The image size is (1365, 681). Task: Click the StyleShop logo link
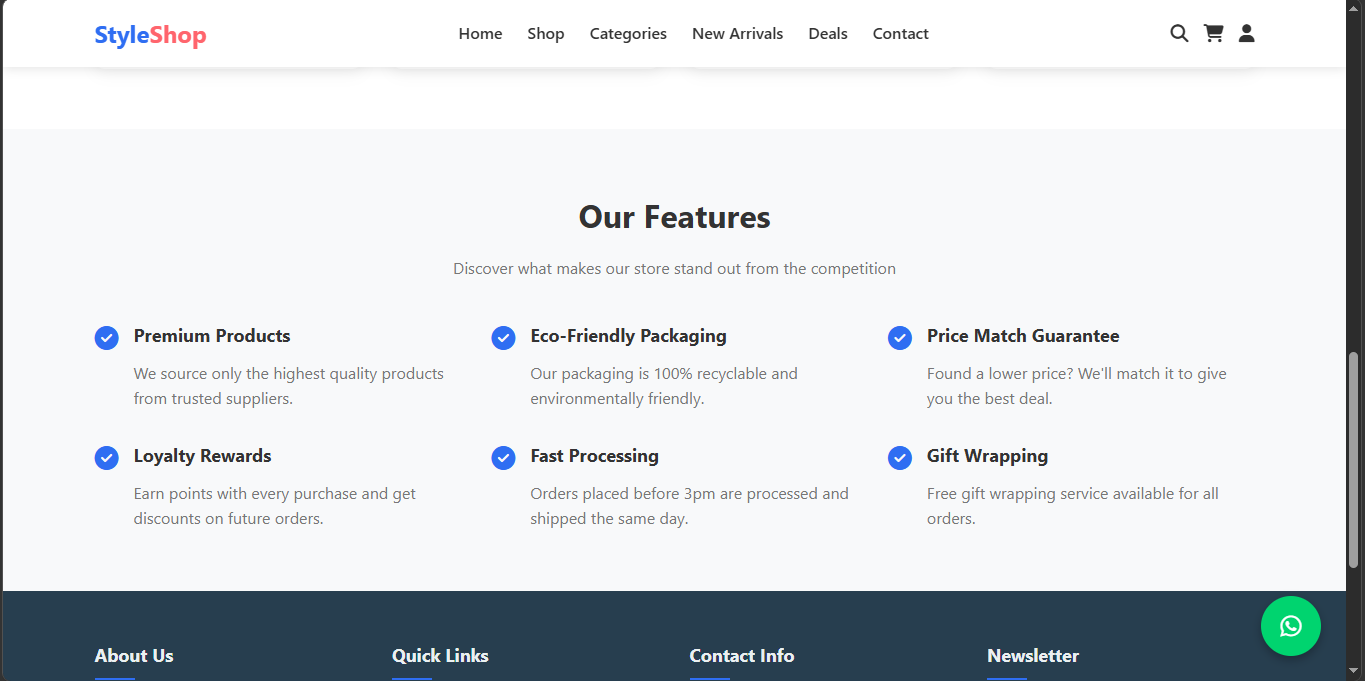pos(150,35)
